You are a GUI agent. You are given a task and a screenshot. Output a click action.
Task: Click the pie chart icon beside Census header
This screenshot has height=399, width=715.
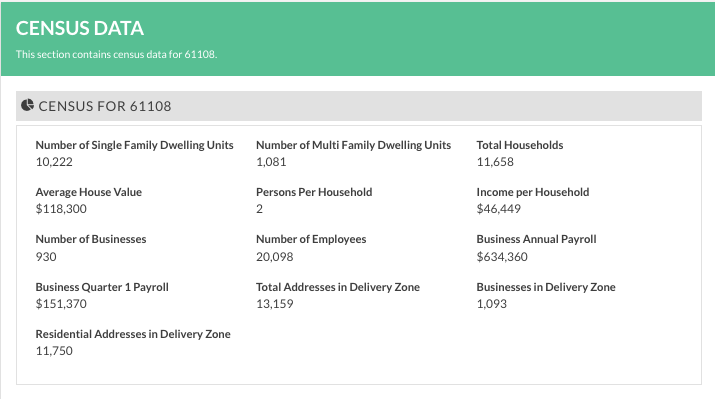tap(27, 105)
